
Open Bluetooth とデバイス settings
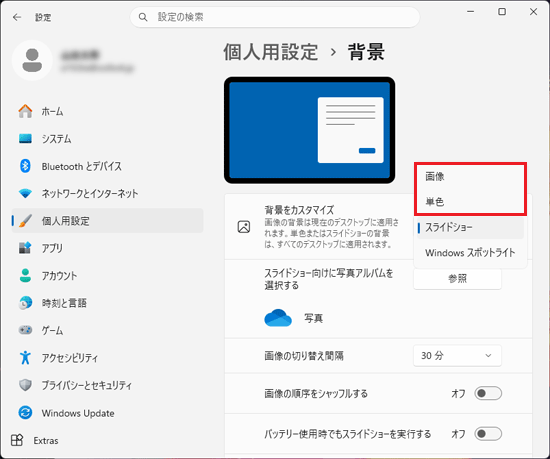[x=107, y=166]
